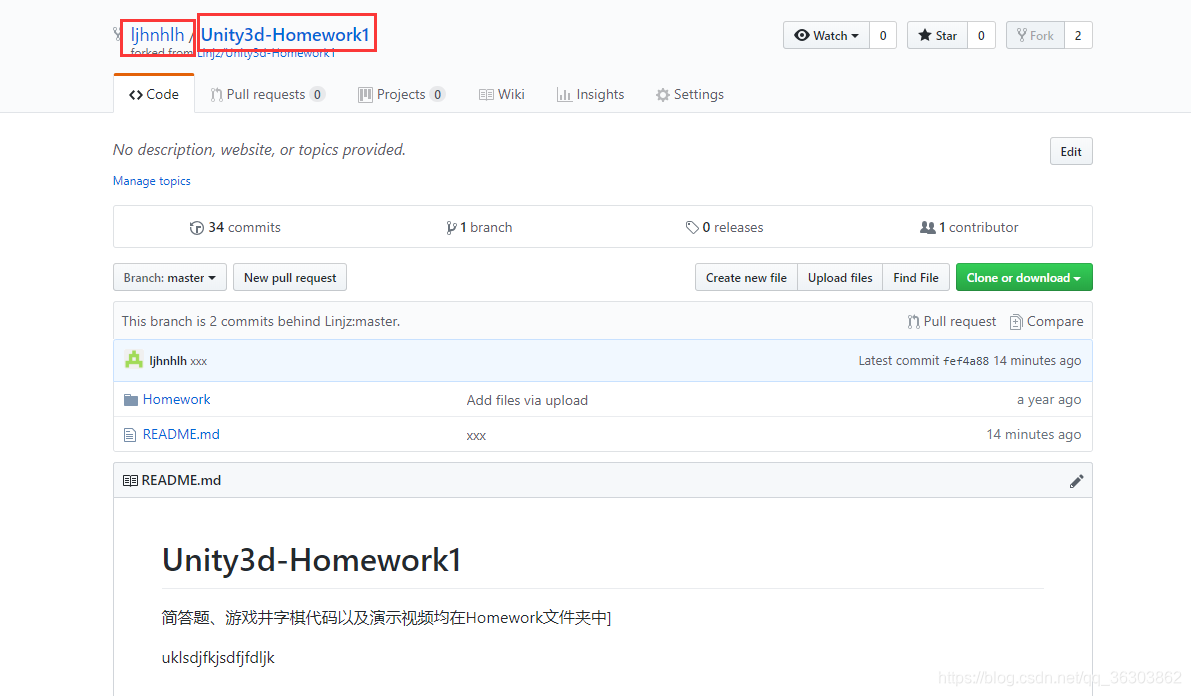Open the xxx commit message for README.md

point(476,436)
